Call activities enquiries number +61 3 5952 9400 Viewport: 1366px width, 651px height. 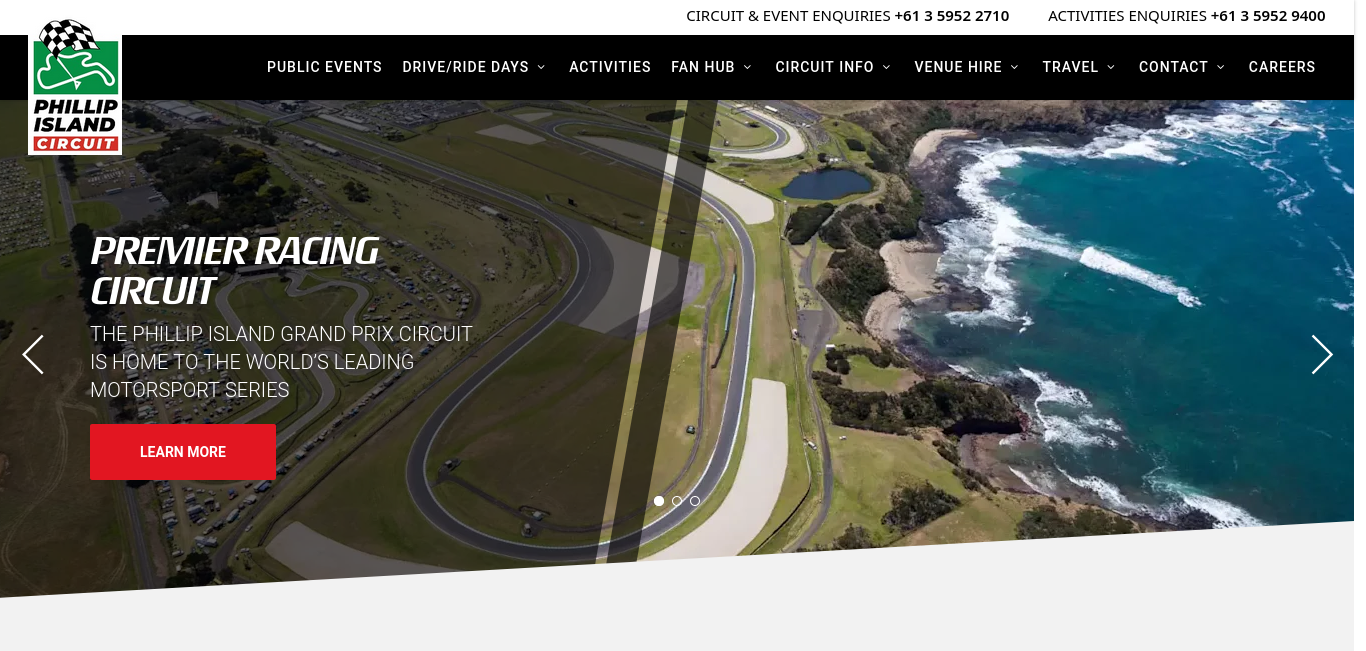(x=1268, y=16)
